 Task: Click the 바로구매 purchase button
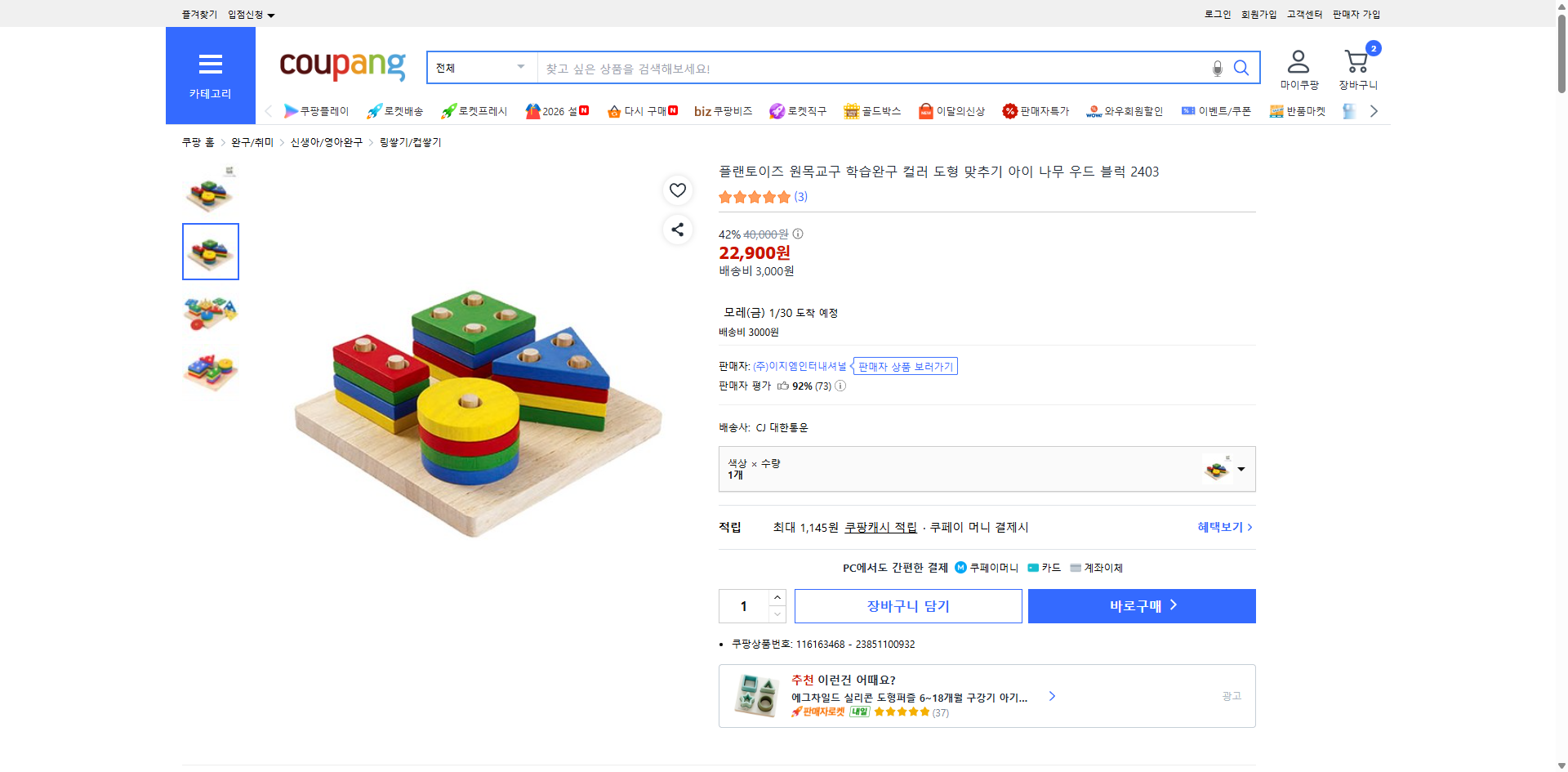[1141, 605]
